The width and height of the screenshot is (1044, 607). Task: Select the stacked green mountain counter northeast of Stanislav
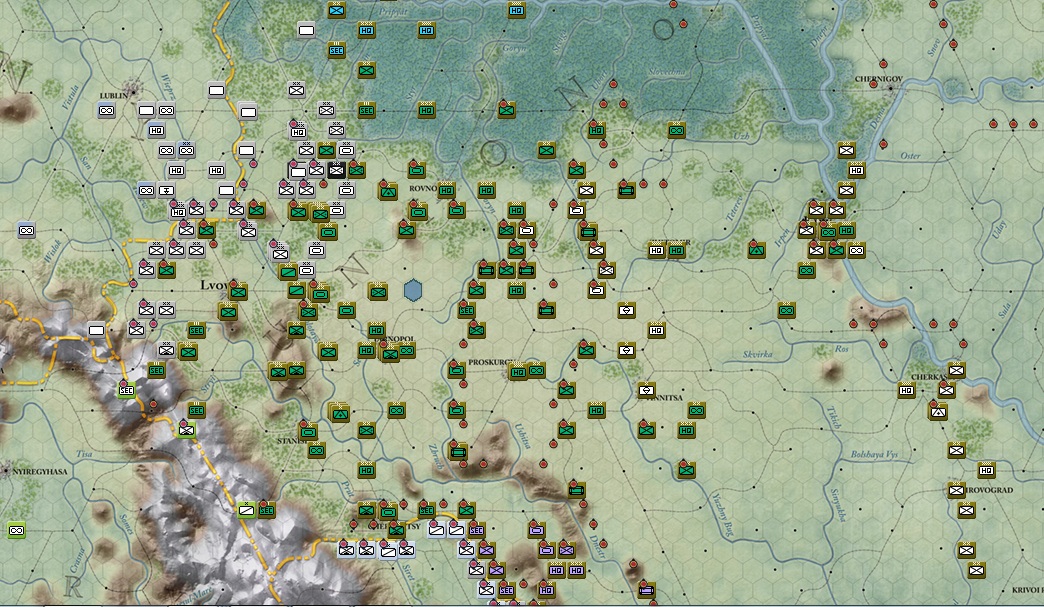click(x=340, y=413)
